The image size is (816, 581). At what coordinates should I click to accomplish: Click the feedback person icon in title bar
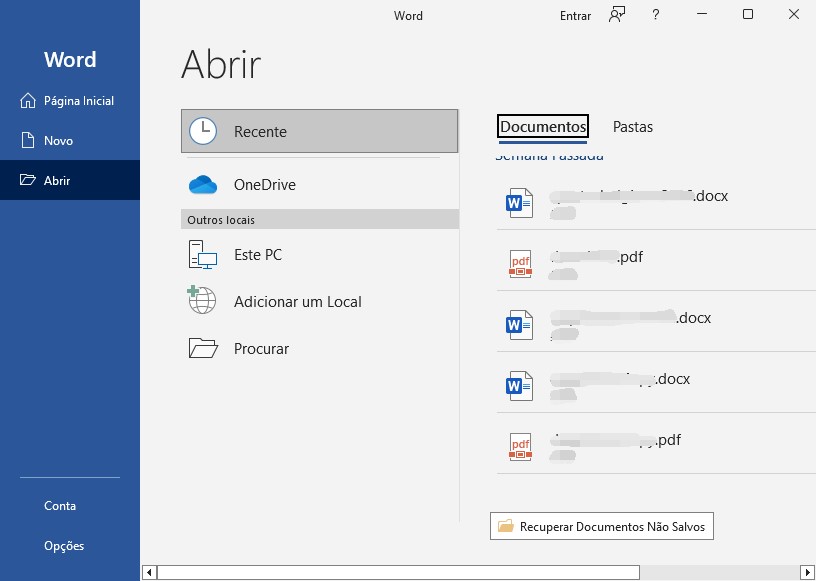pos(618,15)
